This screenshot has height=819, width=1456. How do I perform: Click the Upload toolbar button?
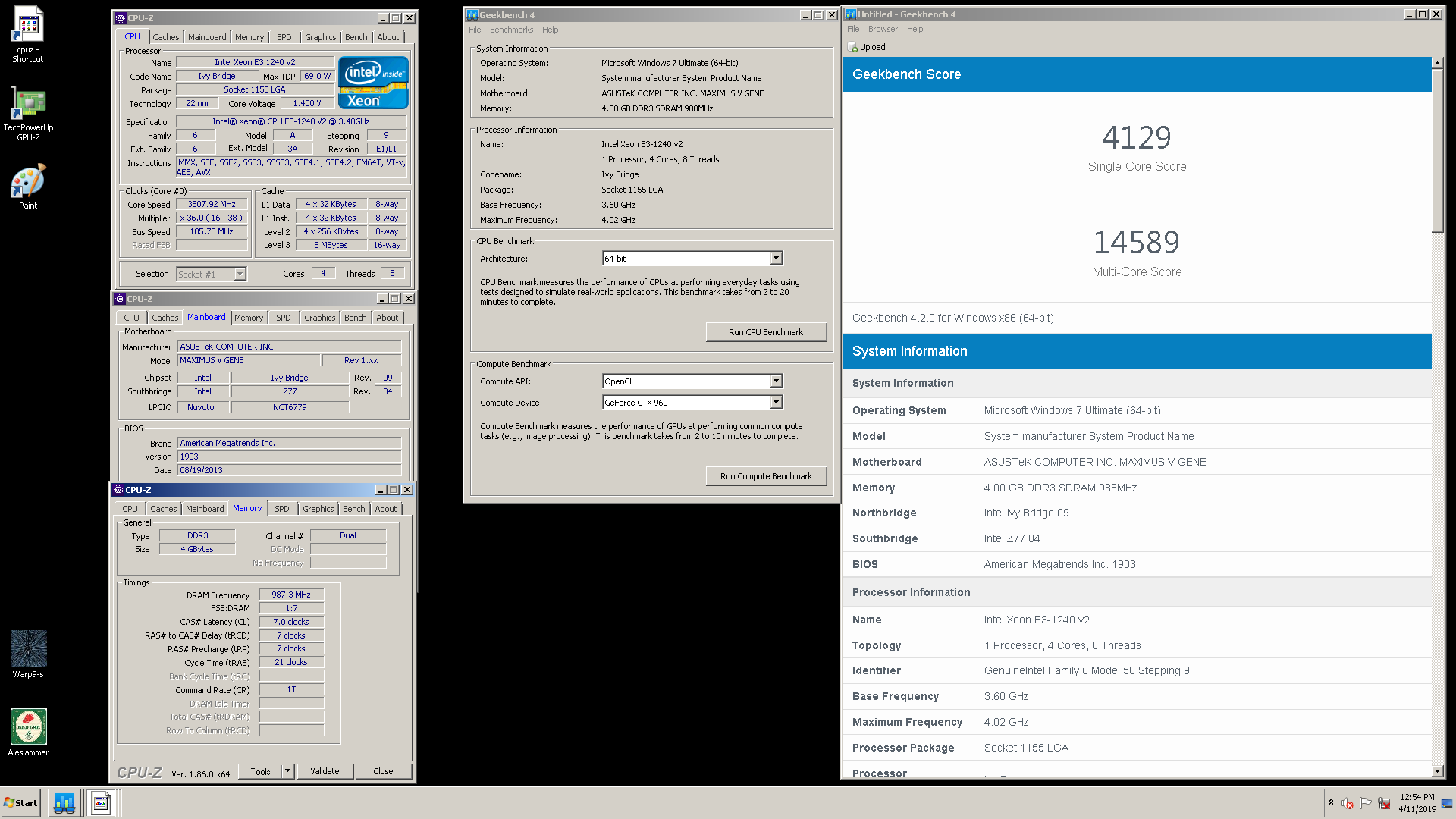(867, 47)
